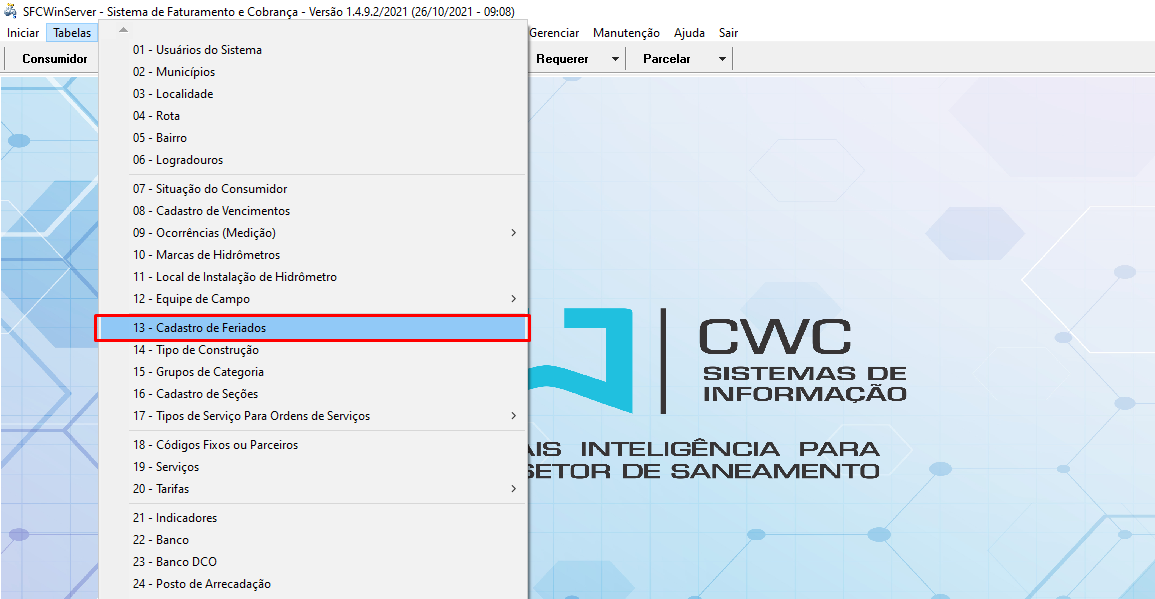Open 01 - Usuários do Sistema
This screenshot has width=1155, height=599.
point(197,50)
